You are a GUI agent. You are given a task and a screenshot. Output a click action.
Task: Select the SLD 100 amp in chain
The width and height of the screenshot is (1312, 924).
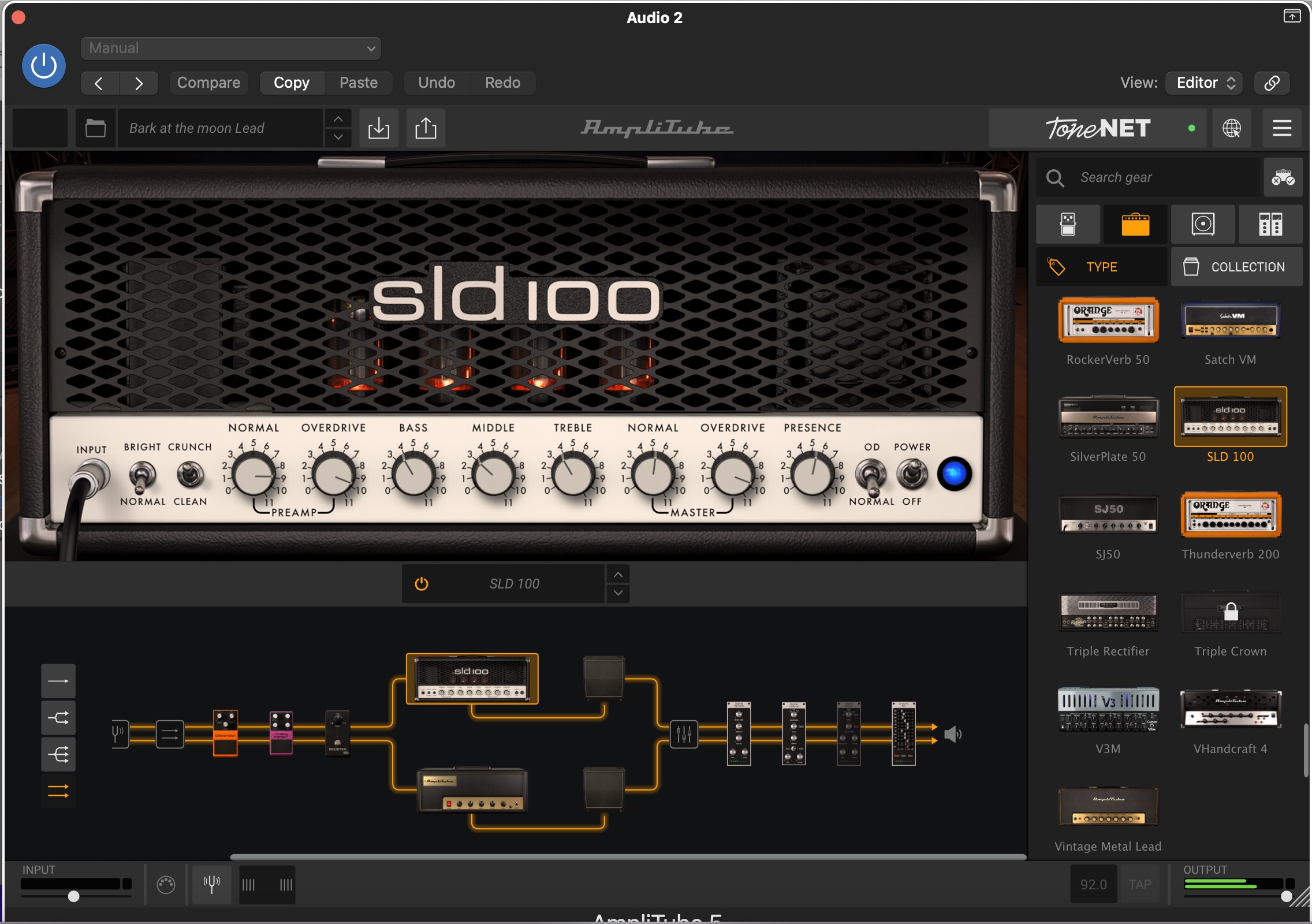(472, 679)
